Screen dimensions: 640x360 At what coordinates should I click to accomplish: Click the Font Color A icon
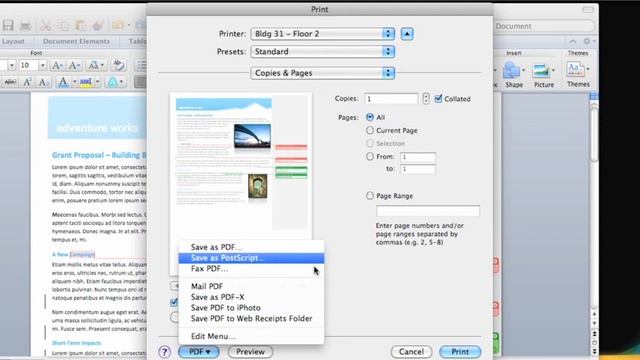(x=63, y=82)
